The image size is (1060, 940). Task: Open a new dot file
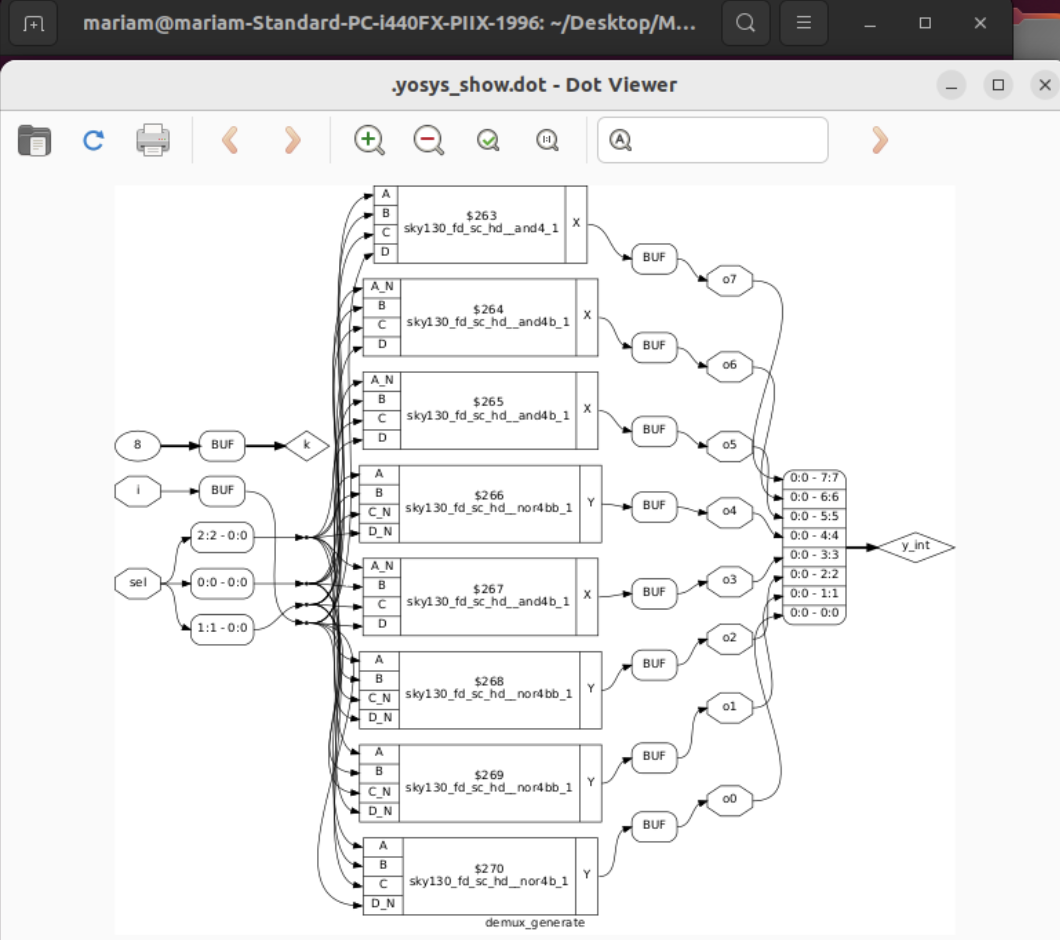[x=33, y=140]
